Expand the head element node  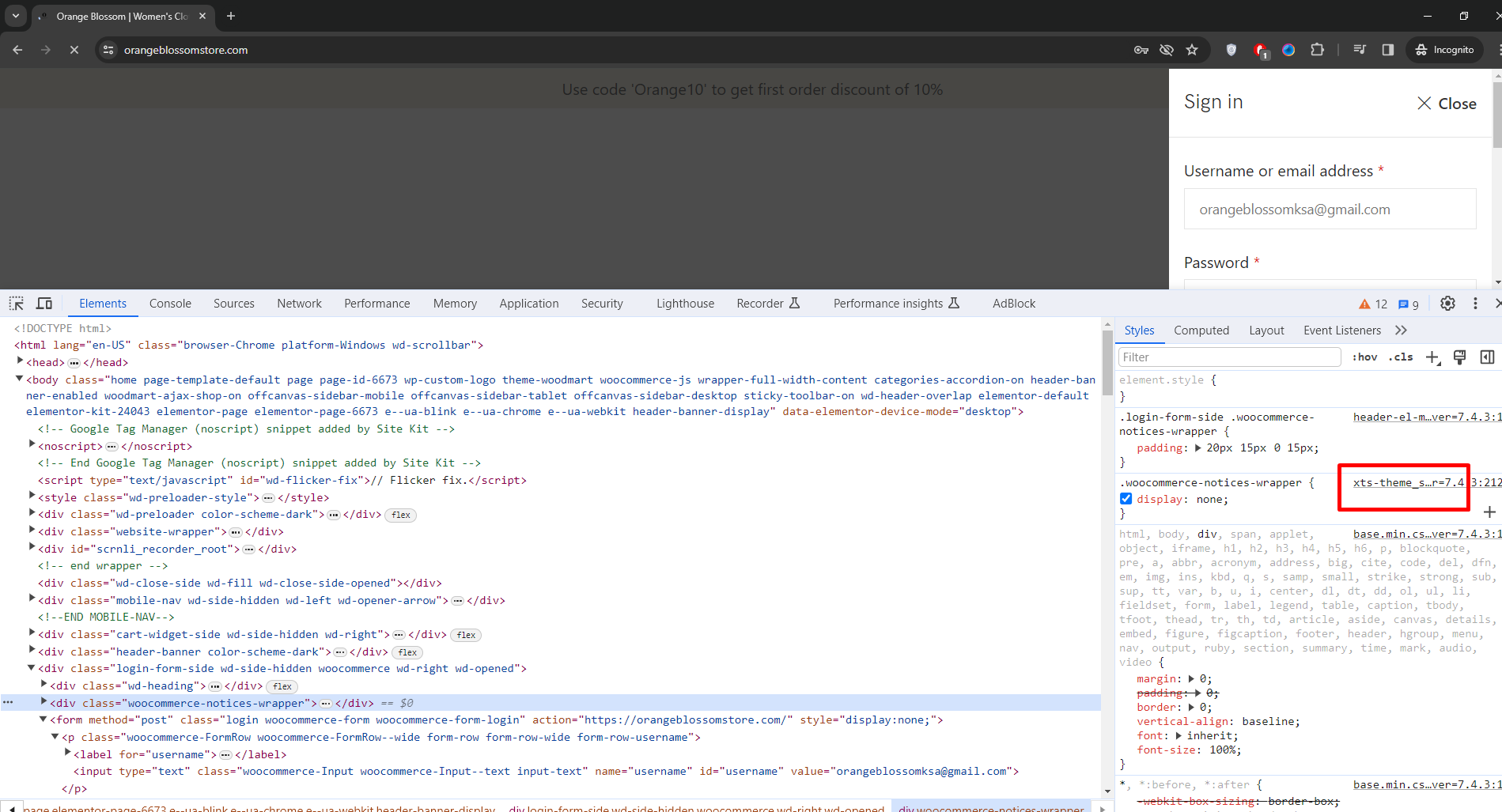pos(20,361)
